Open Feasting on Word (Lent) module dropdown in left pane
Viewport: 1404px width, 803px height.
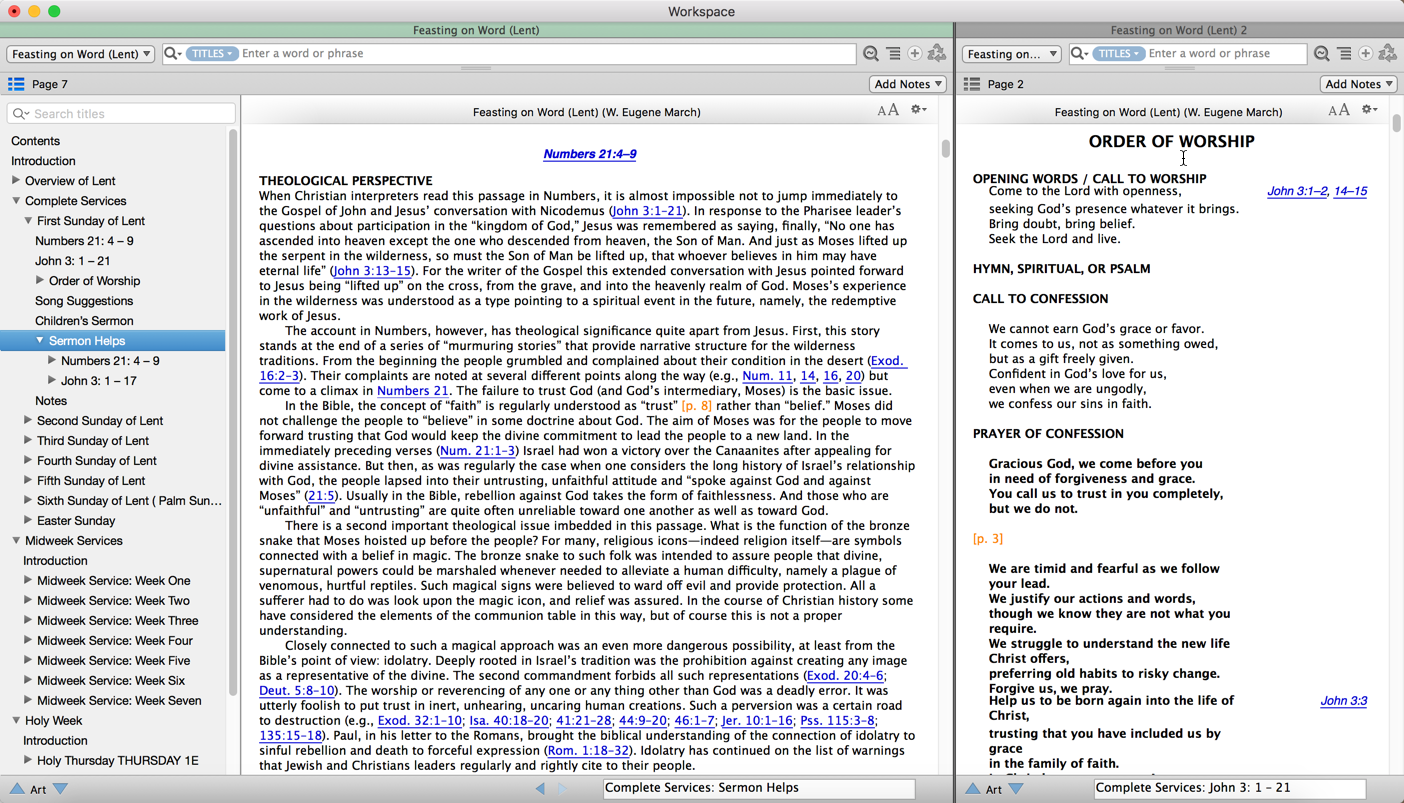click(81, 54)
